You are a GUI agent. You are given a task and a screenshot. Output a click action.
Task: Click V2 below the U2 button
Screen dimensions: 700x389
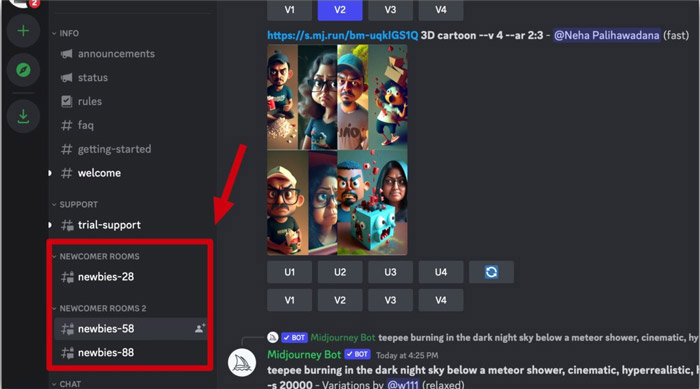pos(340,300)
